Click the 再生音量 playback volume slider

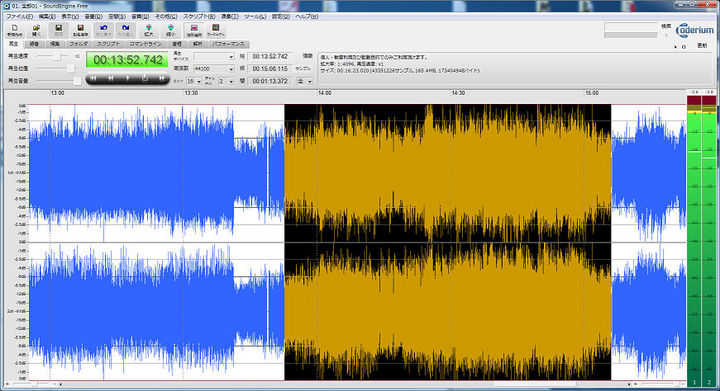point(58,81)
